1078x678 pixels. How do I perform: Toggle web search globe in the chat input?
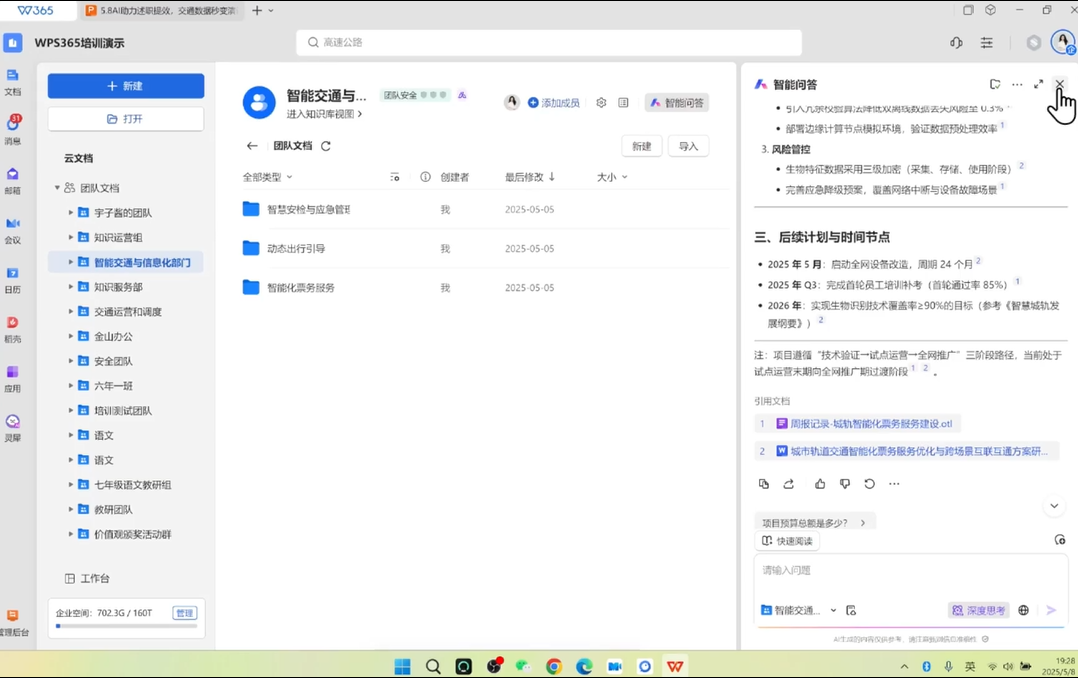click(x=1023, y=610)
